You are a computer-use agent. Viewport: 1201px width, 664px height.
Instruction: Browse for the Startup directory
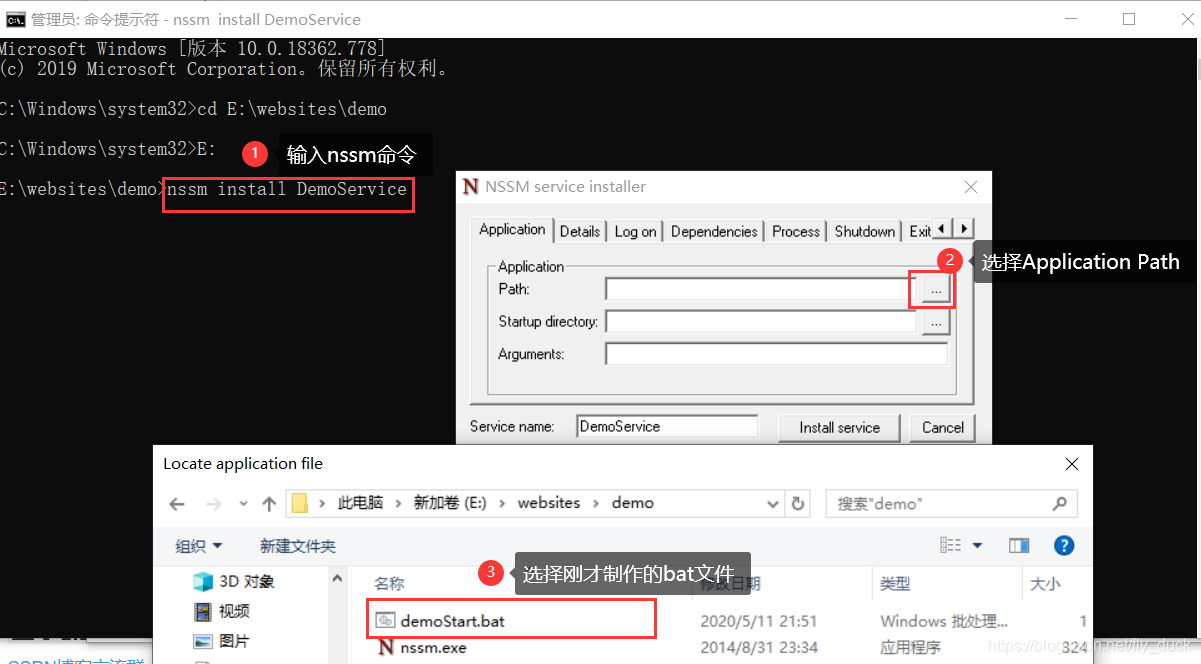coord(935,323)
